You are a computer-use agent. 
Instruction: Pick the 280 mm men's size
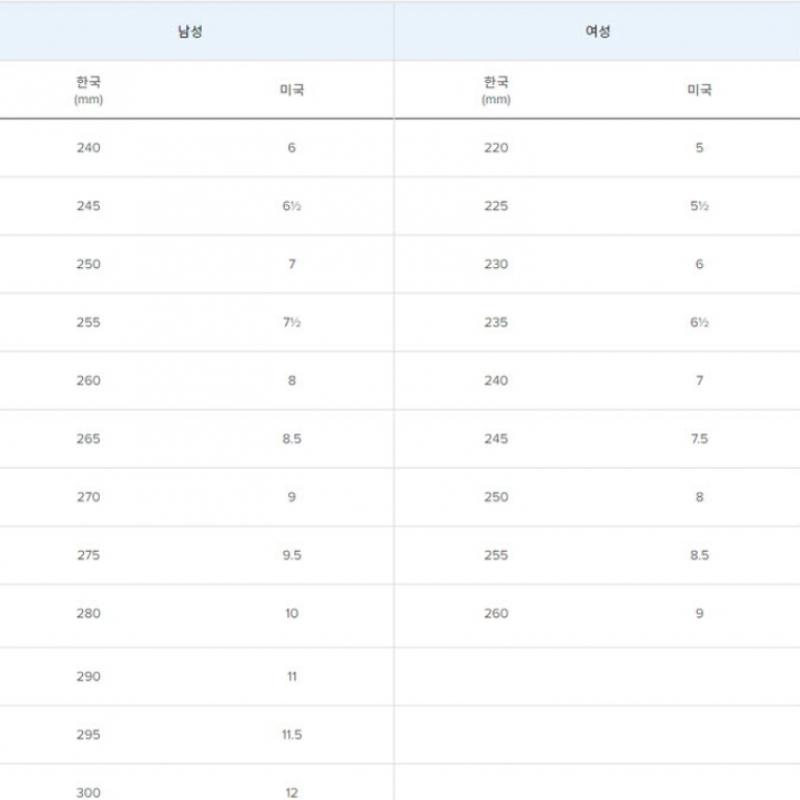pyautogui.click(x=89, y=613)
